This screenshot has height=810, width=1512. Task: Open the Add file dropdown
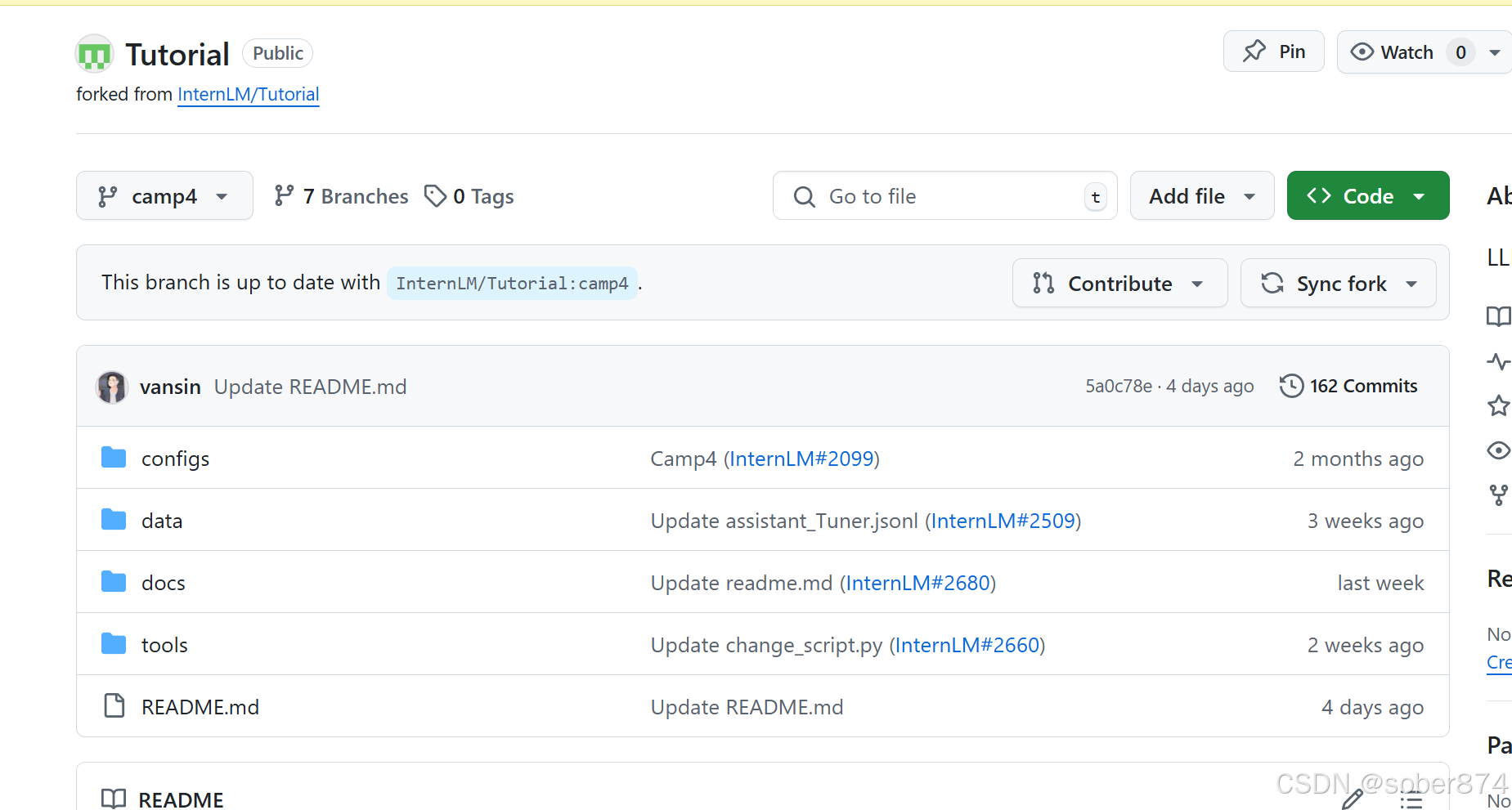pos(1202,195)
